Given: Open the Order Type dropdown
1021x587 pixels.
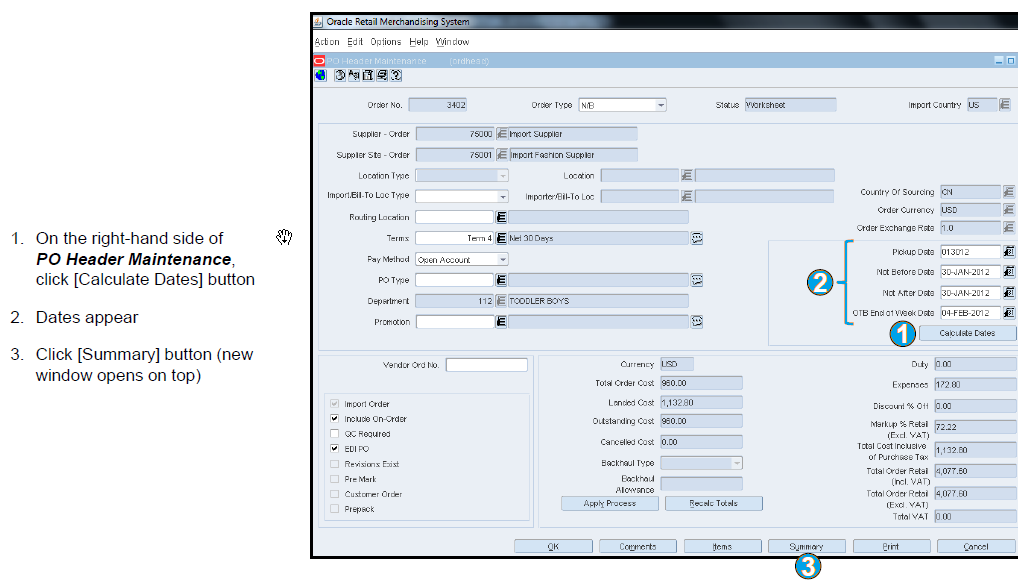Looking at the screenshot, I should point(659,104).
